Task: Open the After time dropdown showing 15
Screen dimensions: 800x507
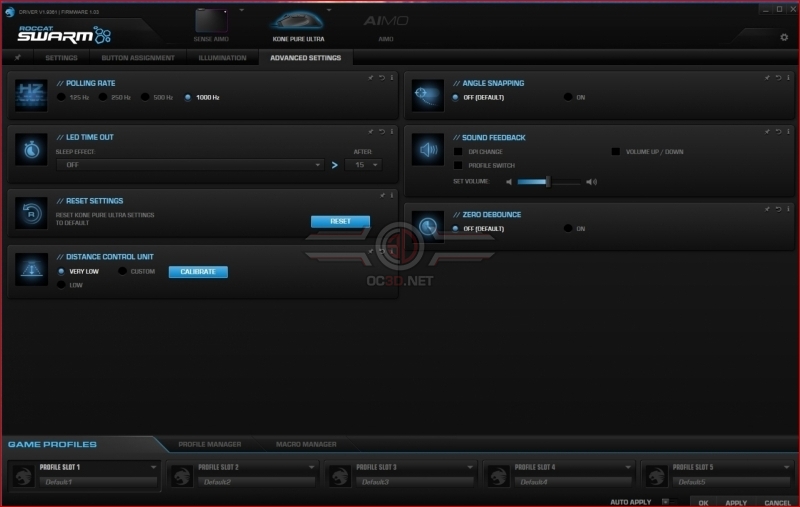Action: (363, 165)
